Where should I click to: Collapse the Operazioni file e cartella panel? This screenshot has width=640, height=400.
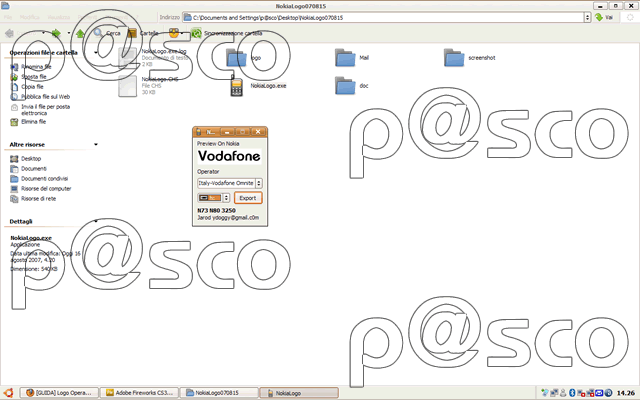[x=96, y=53]
